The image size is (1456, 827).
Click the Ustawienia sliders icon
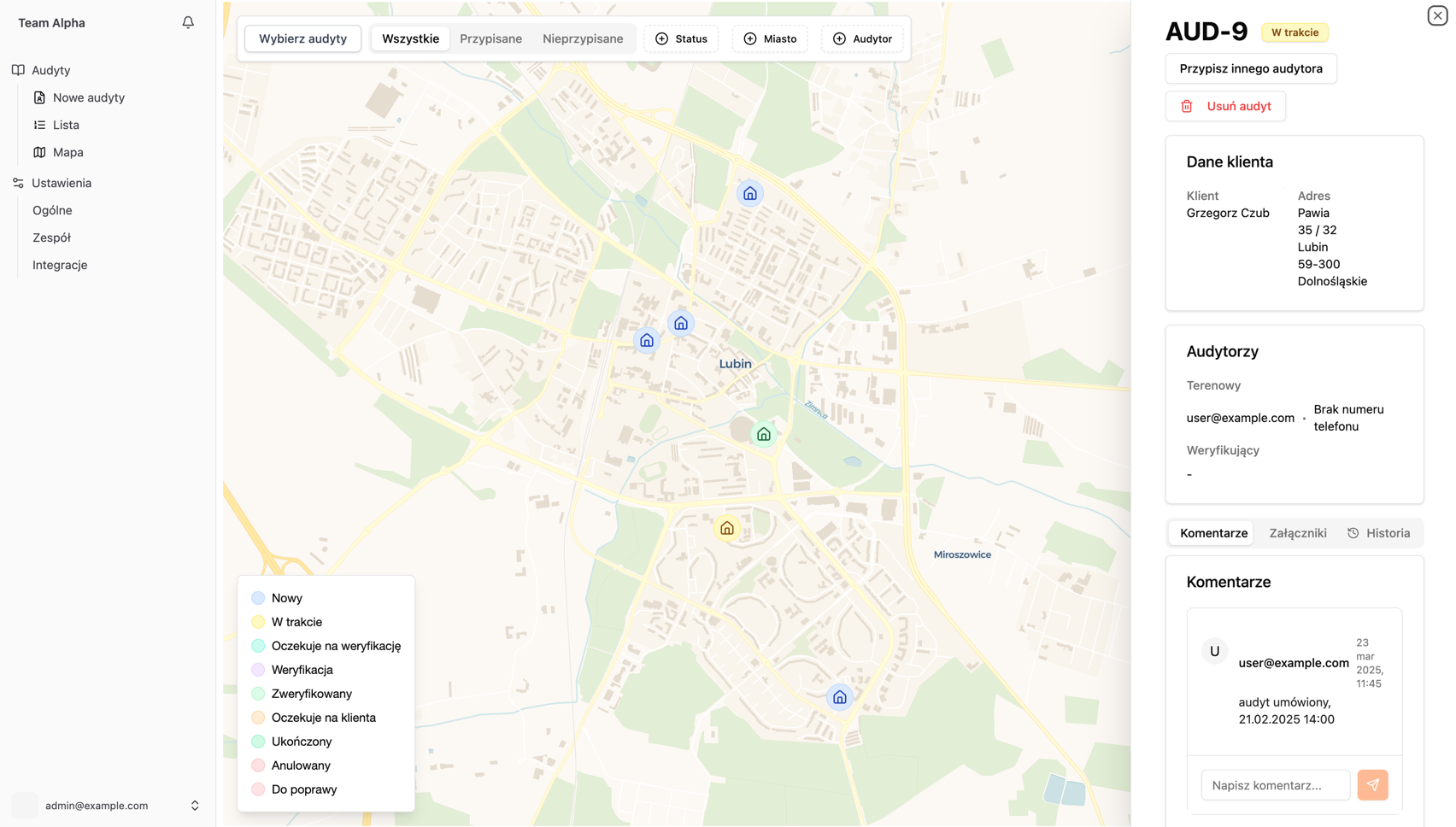pyautogui.click(x=17, y=183)
